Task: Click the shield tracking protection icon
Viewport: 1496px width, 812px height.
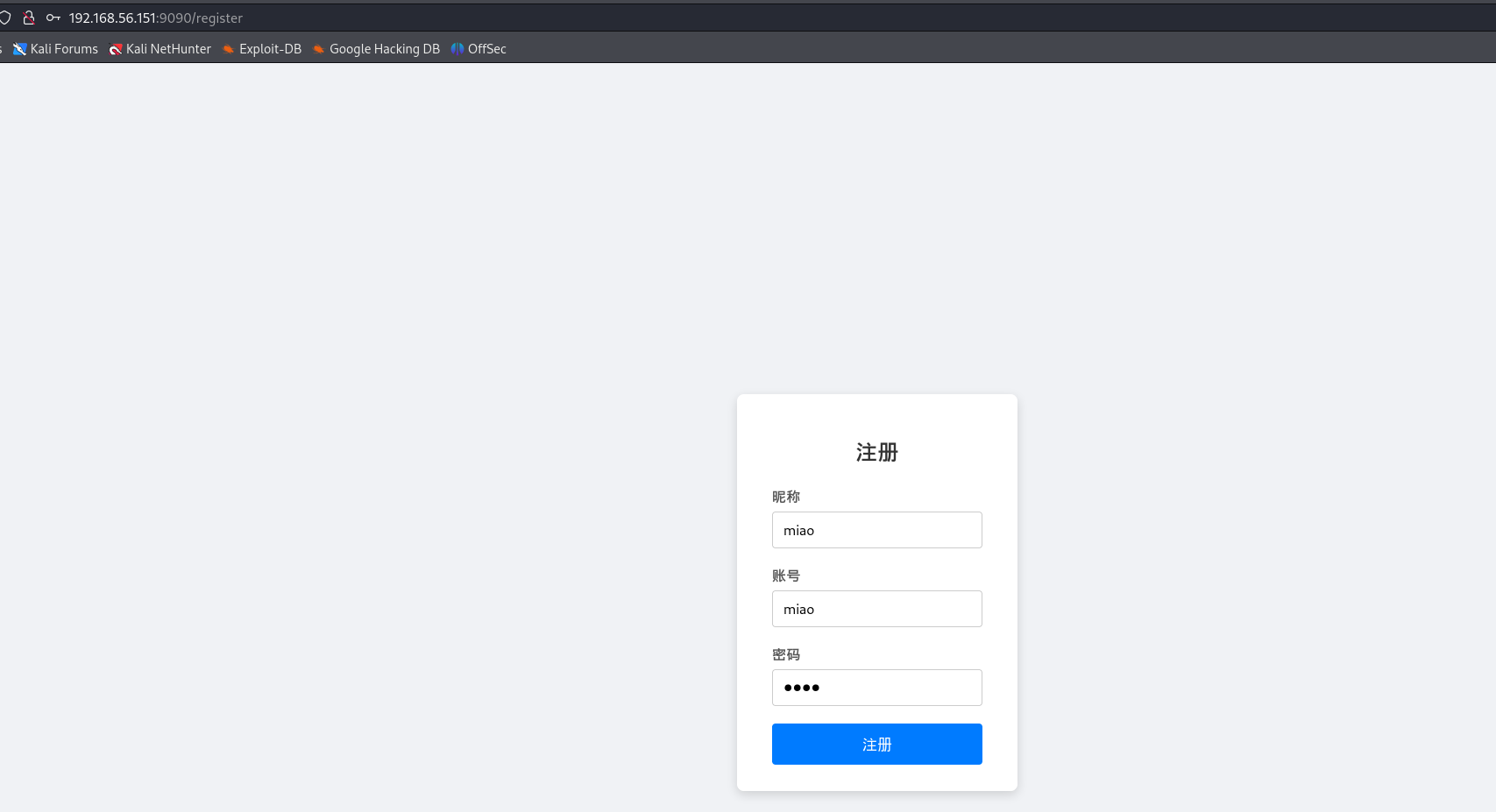Action: click(5, 18)
